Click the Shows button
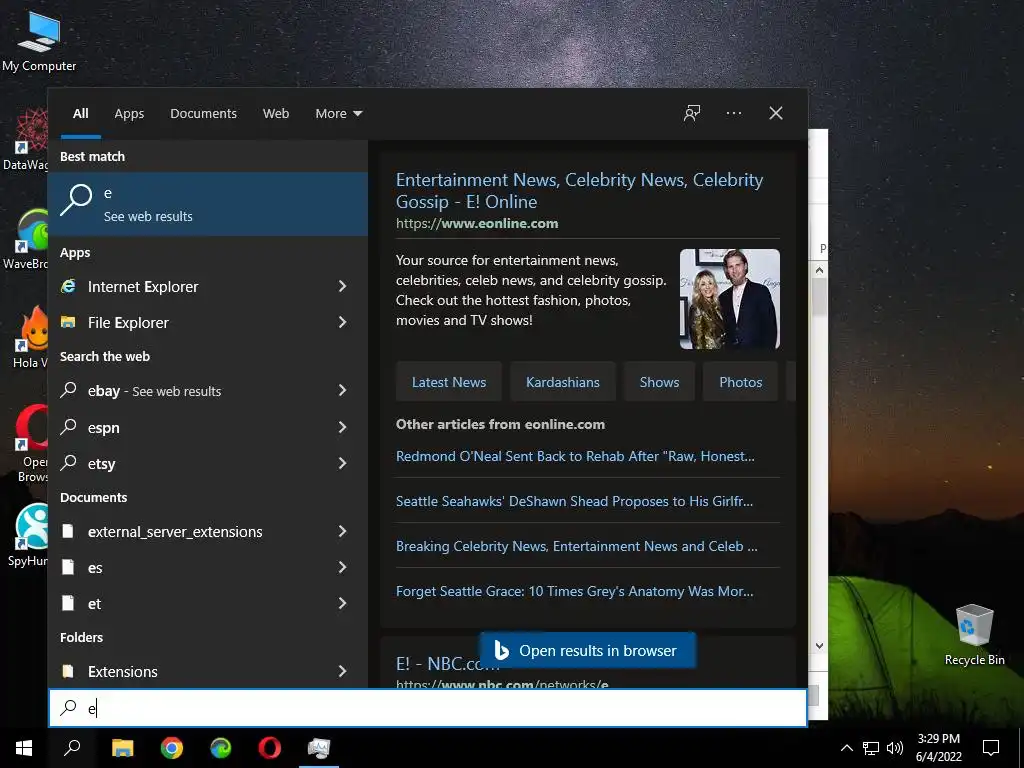Viewport: 1024px width, 768px height. [x=659, y=382]
